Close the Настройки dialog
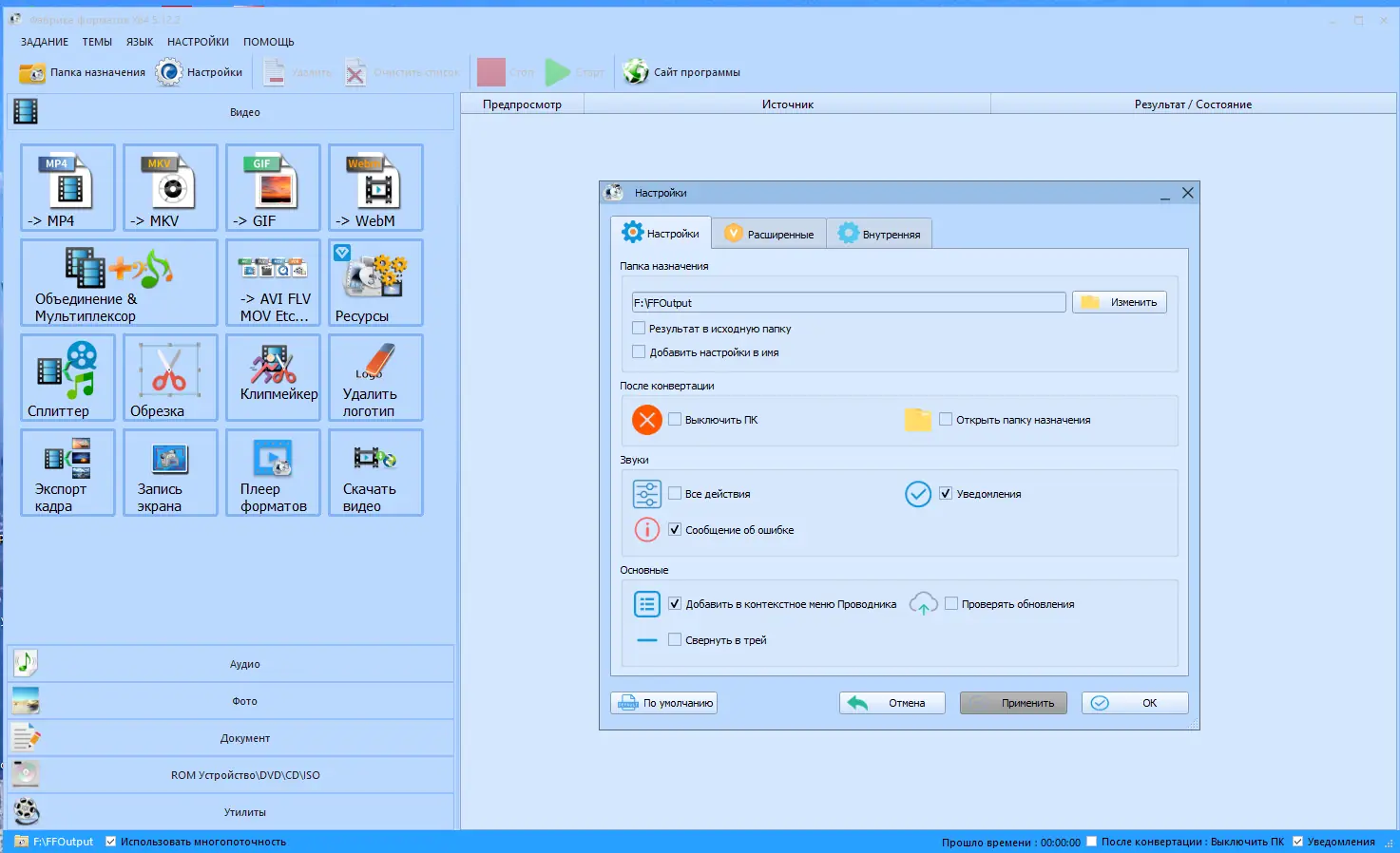The image size is (1400, 853). coord(1187,193)
